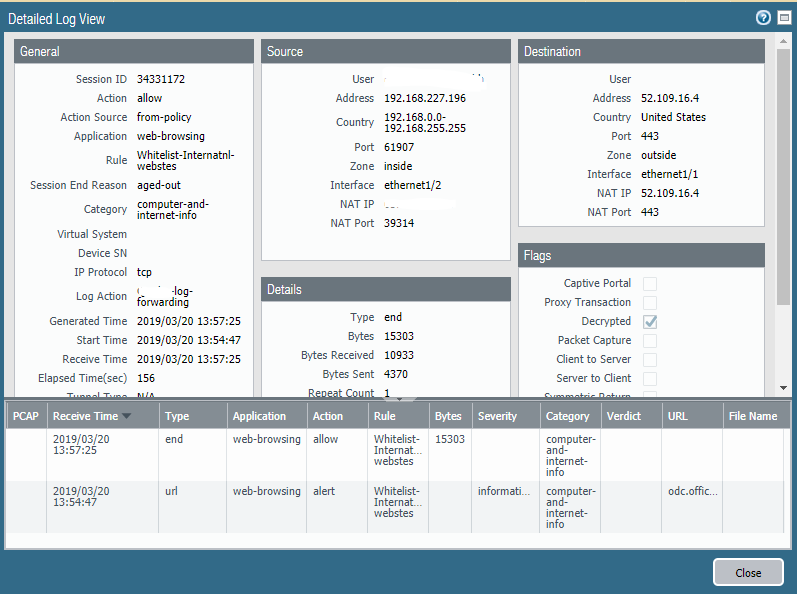Open the odc.offic... URL entry
This screenshot has width=797, height=594.
[691, 492]
